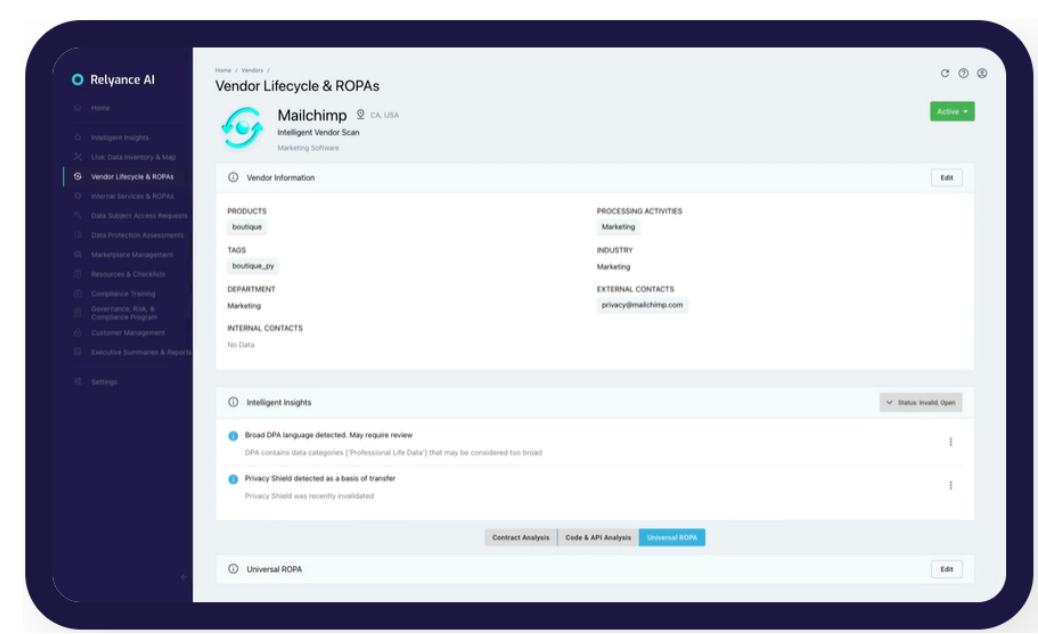Click the info icon beside Intelligent Insights heading
The height and width of the screenshot is (634, 1038).
pyautogui.click(x=233, y=402)
